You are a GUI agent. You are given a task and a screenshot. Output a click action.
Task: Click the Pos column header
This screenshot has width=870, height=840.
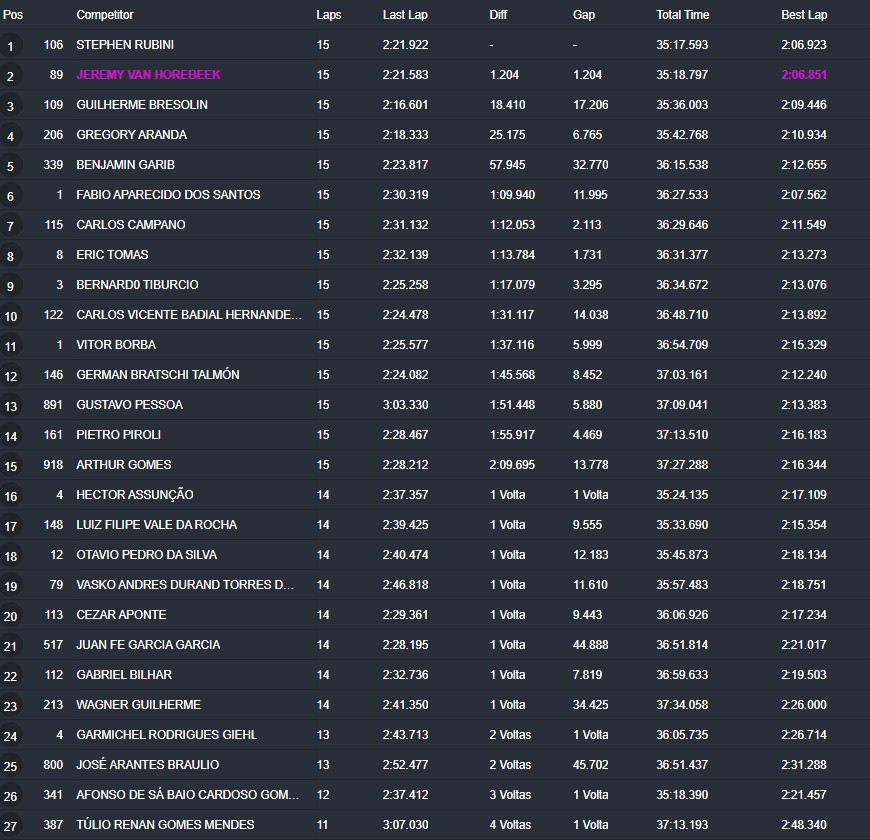13,15
